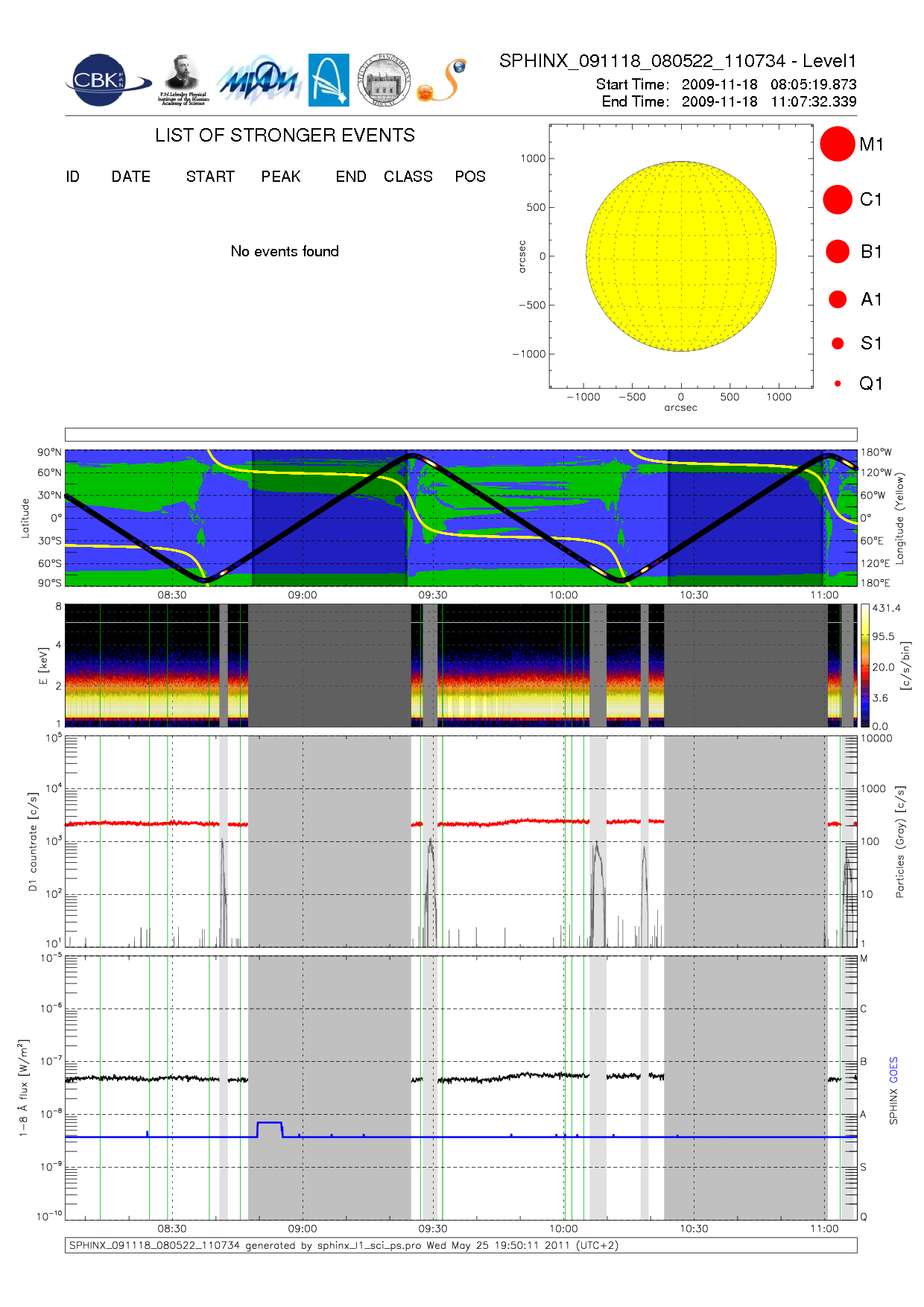Click the raised blue GOES flux step
This screenshot has width=924, height=1307.
tap(269, 1123)
